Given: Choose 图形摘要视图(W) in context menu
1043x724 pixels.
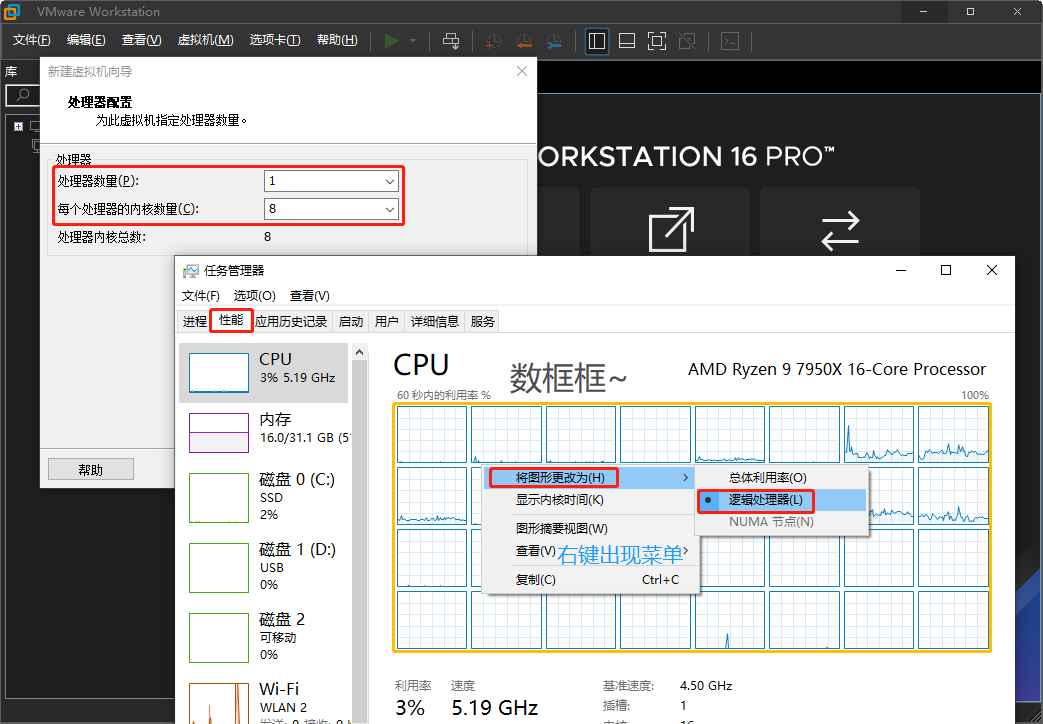Looking at the screenshot, I should click(589, 528).
